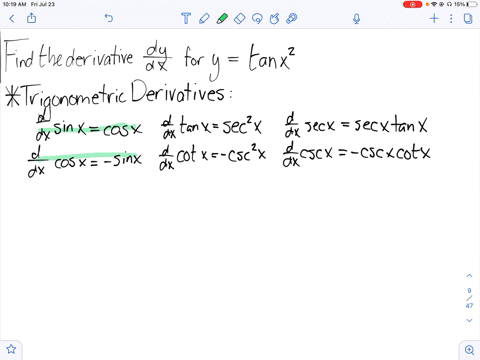Viewport: 480px width, 360px height.
Task: Select the Lasso selection tool
Action: [x=257, y=18]
